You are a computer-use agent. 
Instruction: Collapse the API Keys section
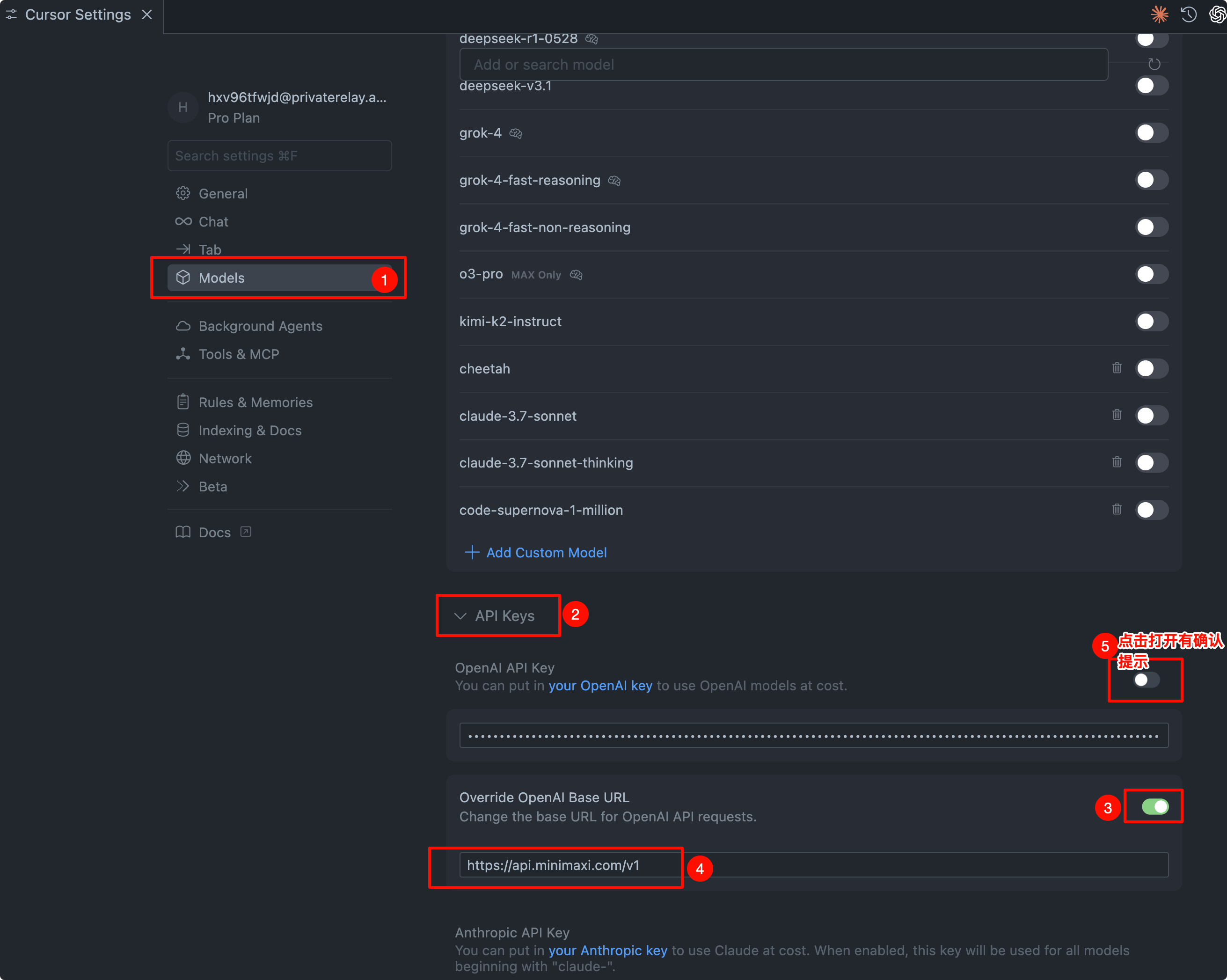click(x=494, y=616)
